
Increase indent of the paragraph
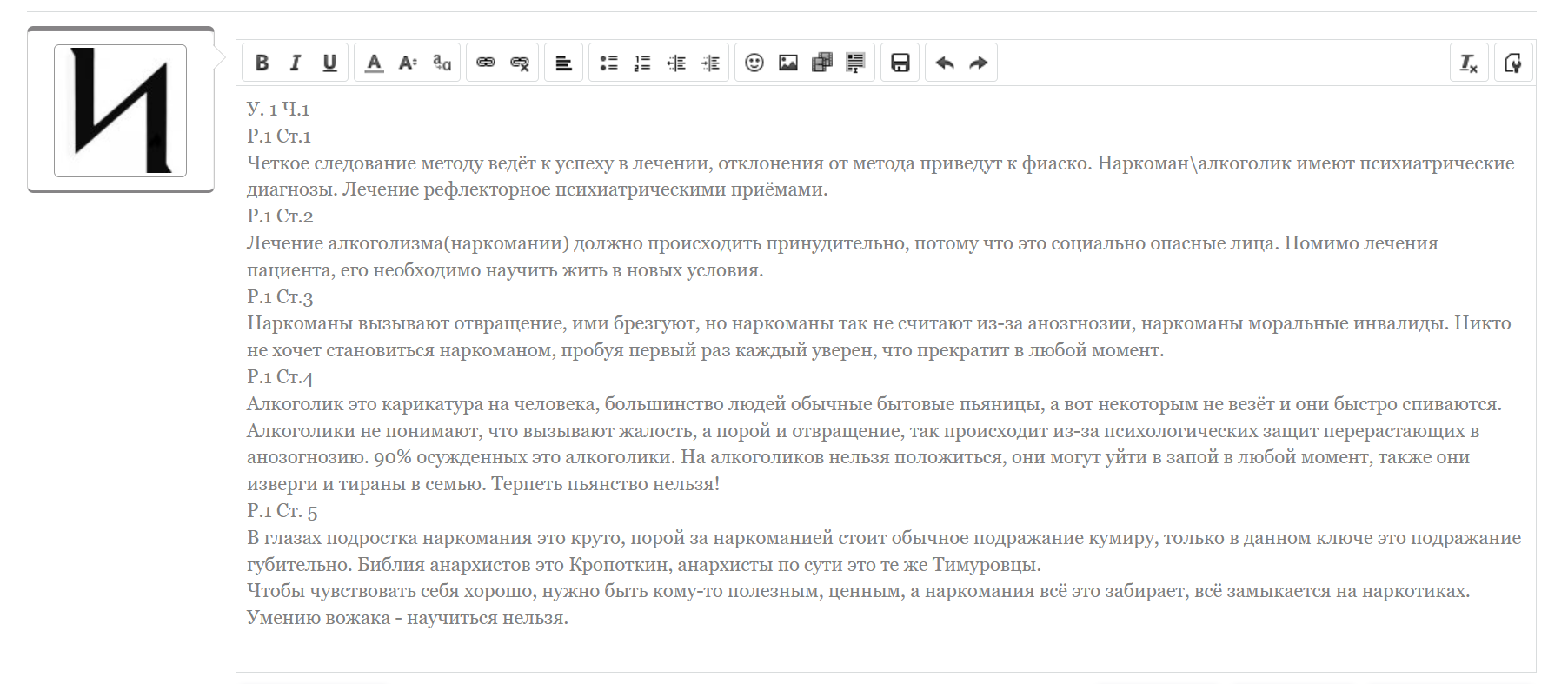click(x=710, y=63)
